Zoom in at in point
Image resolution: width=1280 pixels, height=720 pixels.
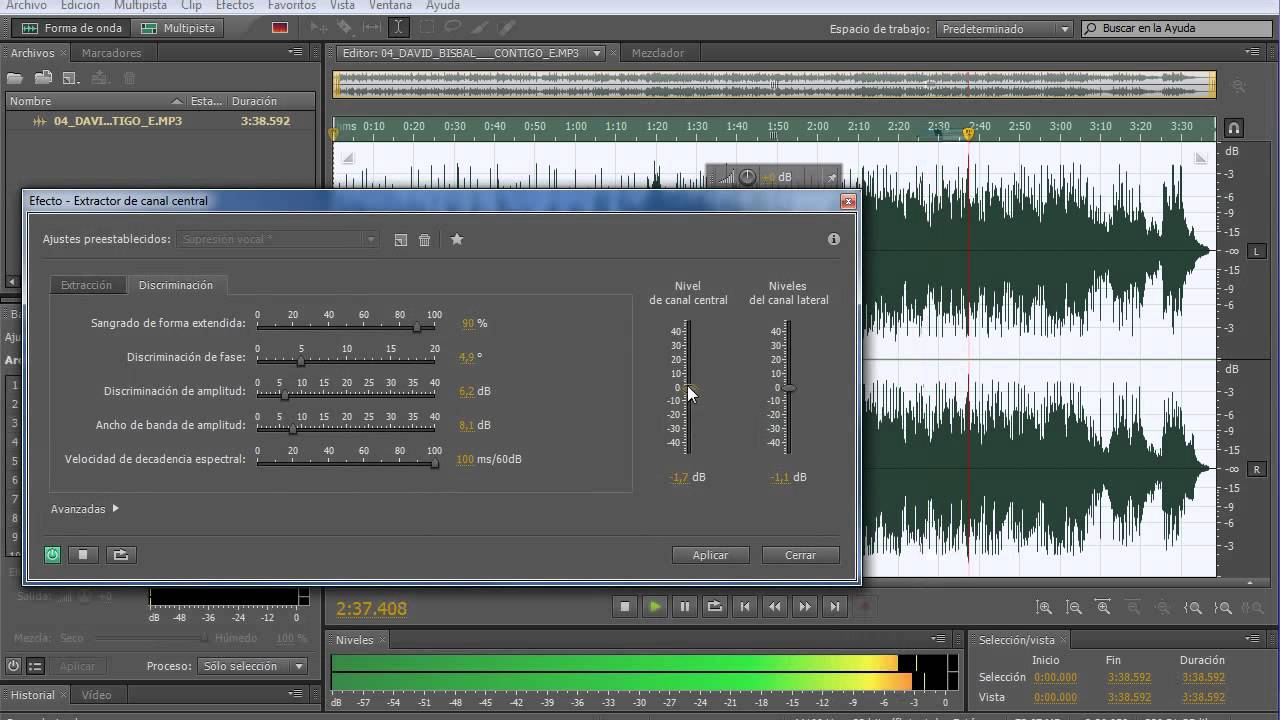tap(1193, 607)
